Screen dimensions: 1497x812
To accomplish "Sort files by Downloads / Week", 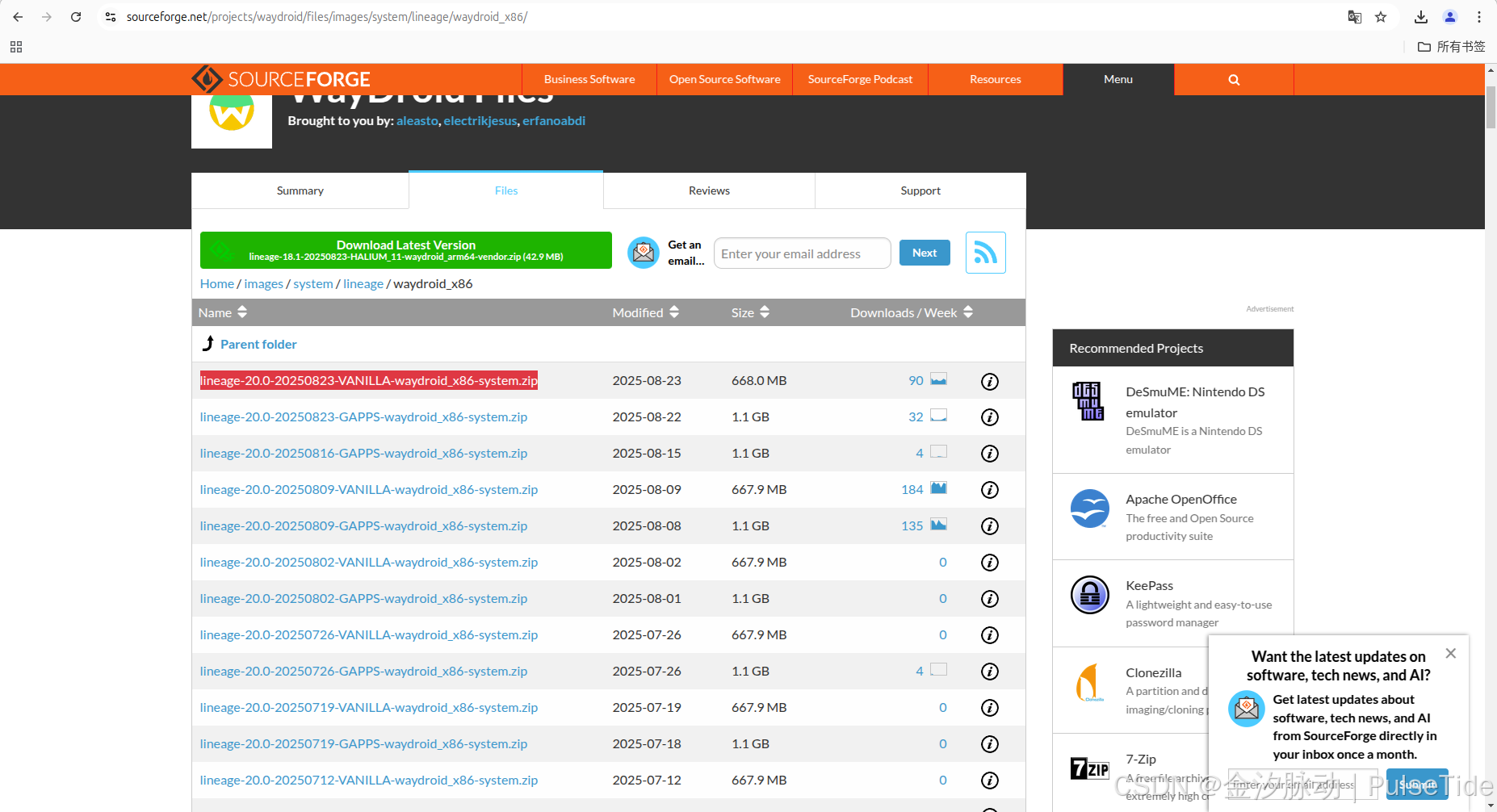I will pyautogui.click(x=912, y=312).
